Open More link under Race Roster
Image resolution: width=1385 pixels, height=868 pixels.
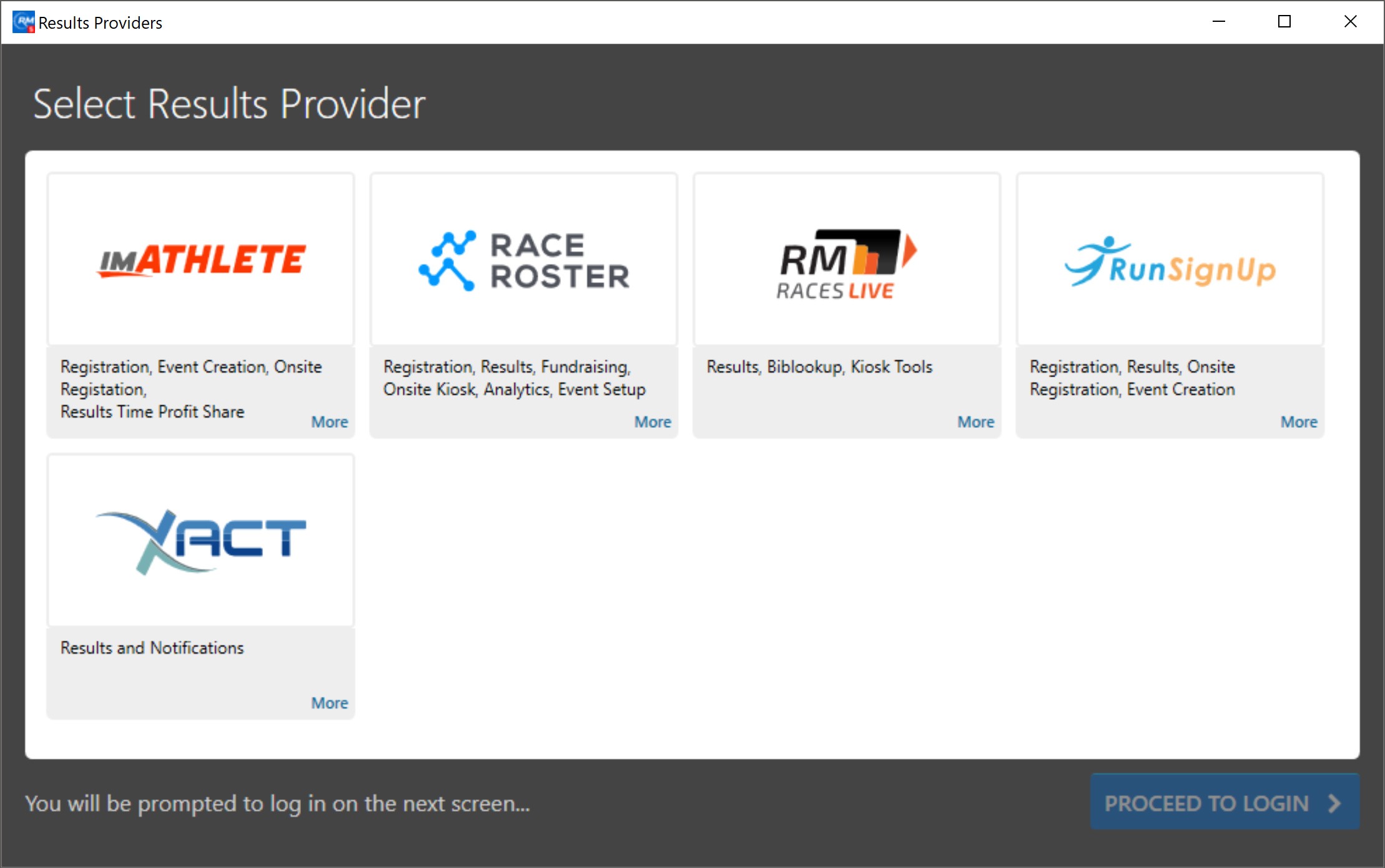coord(653,422)
